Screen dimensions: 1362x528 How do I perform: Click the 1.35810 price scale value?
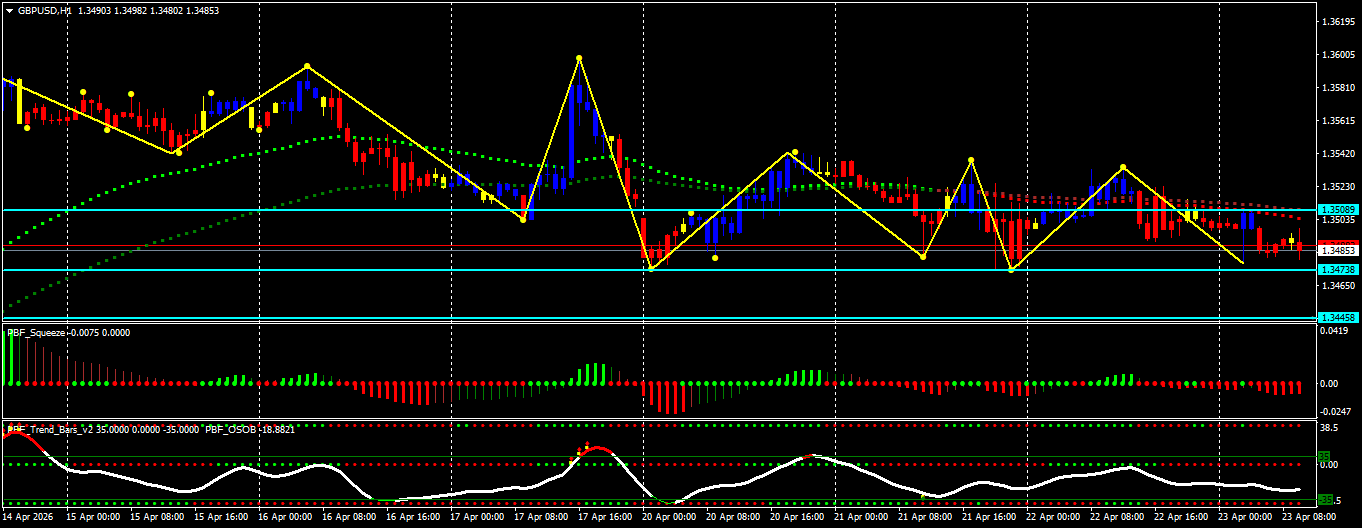[1337, 87]
